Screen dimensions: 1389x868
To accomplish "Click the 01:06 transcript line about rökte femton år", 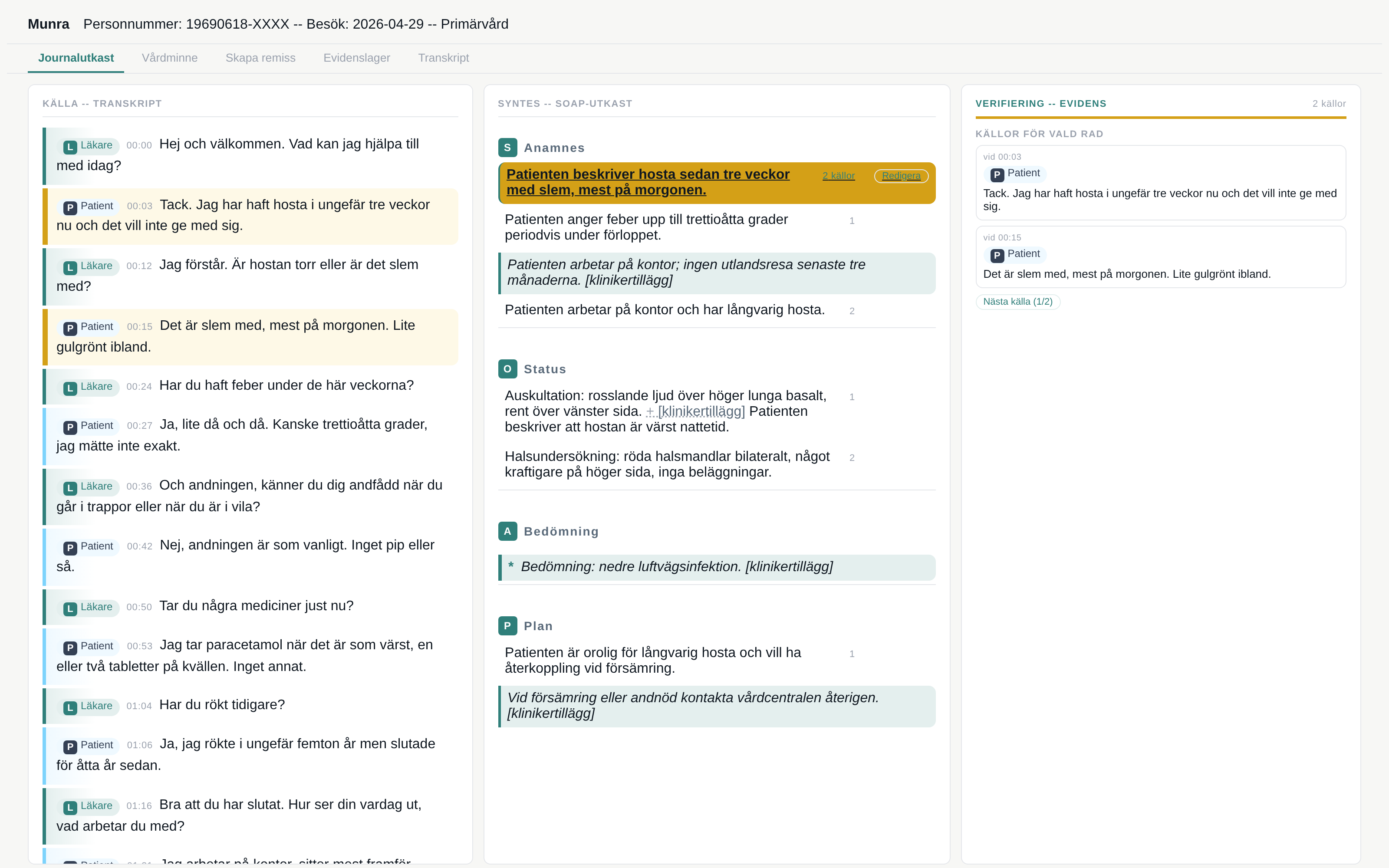I will coord(250,756).
